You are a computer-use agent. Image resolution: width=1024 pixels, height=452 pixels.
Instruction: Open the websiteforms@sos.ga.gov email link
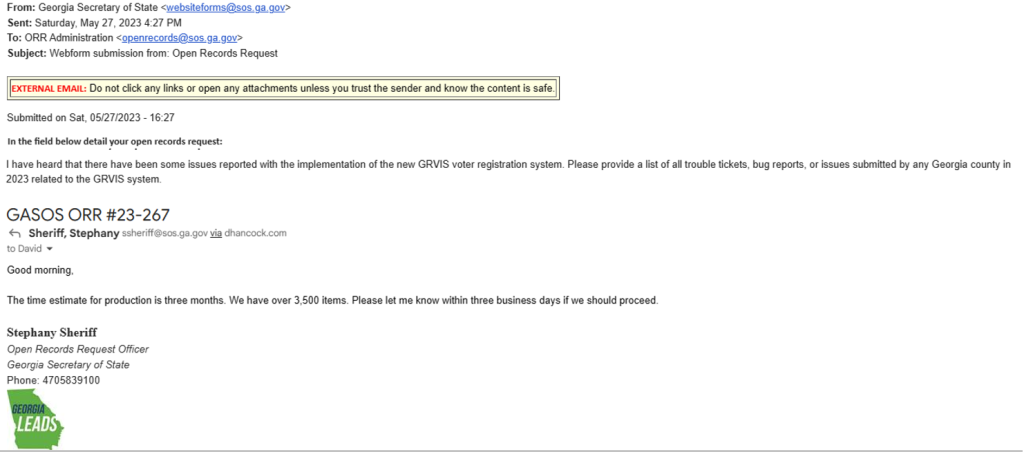pos(225,8)
